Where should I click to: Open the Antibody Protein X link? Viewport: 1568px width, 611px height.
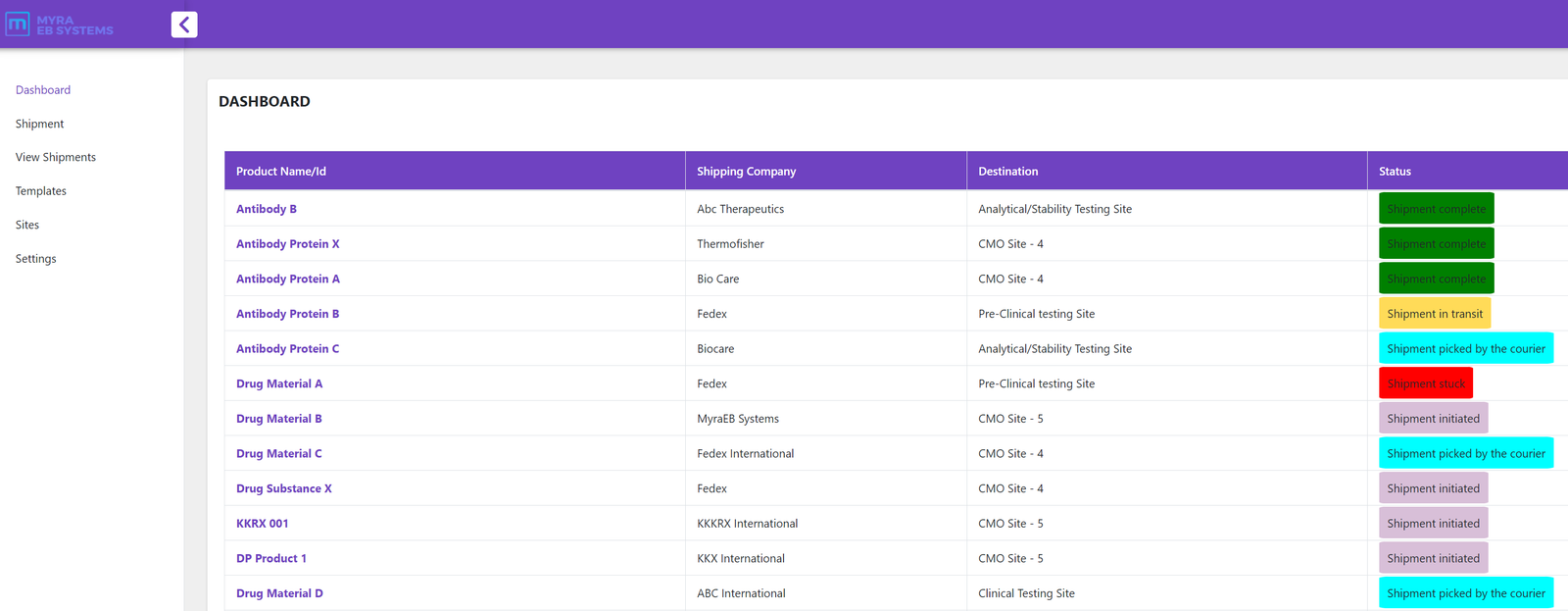(288, 244)
